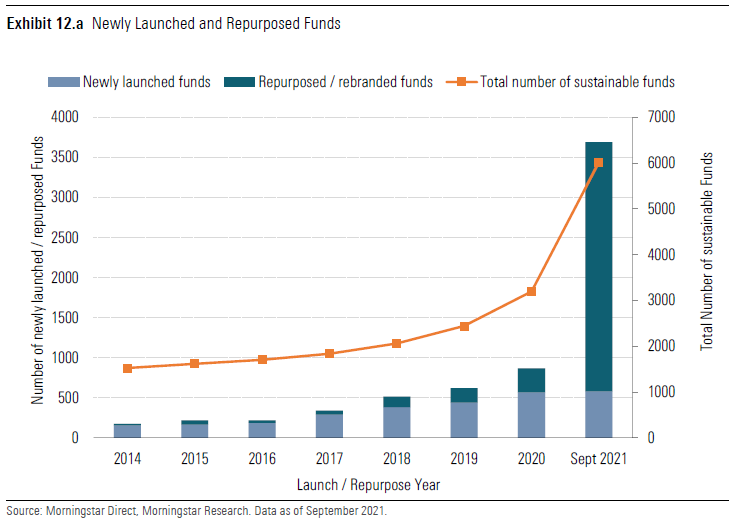Click the orange data point for 2018
Viewport: 735px width, 521px height.
point(396,343)
